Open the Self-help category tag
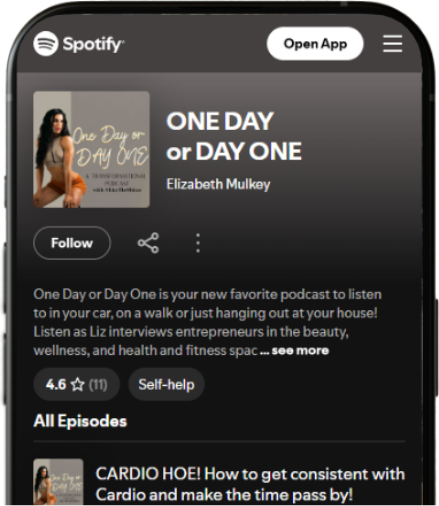 [166, 384]
